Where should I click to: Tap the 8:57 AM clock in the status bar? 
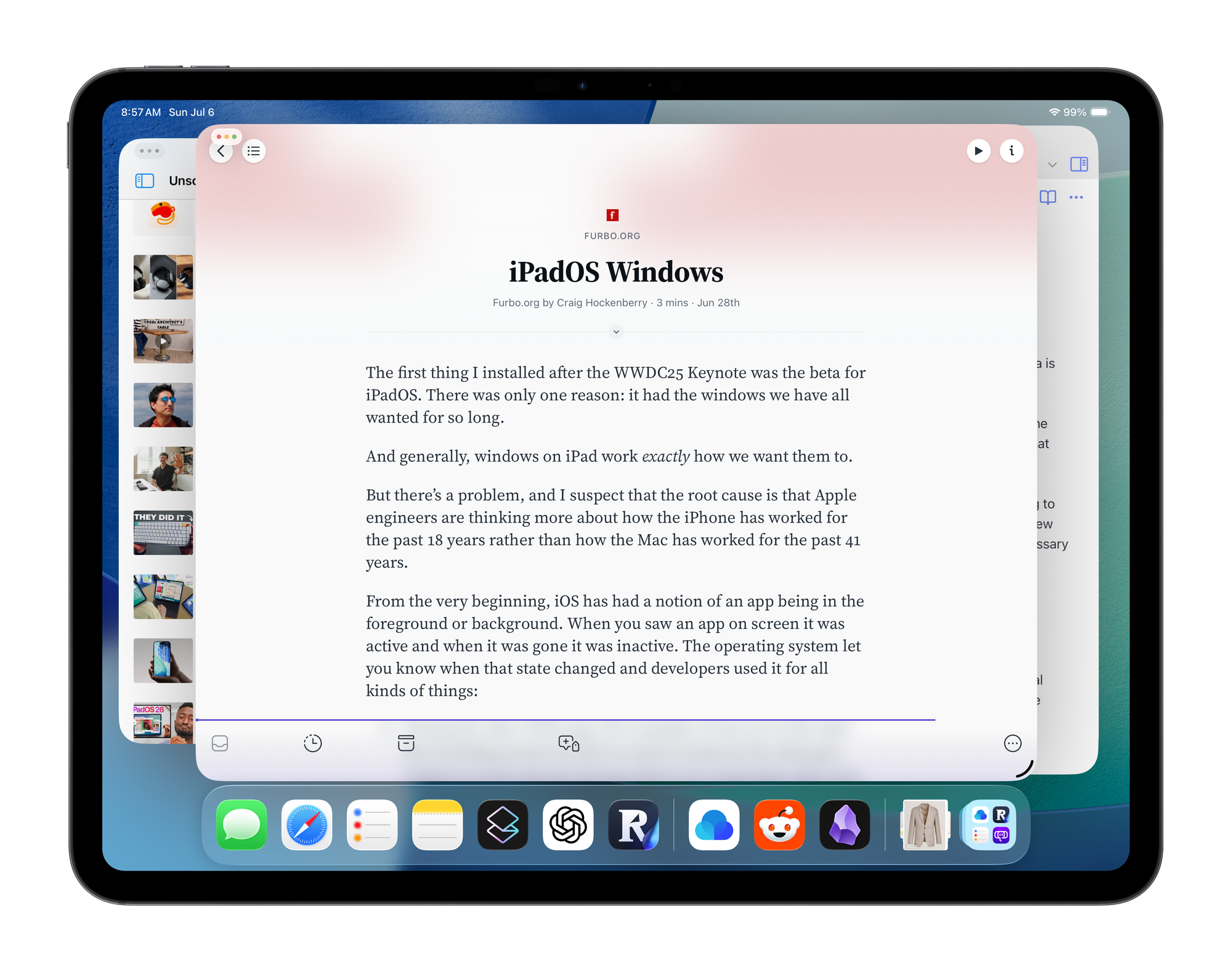click(x=141, y=112)
